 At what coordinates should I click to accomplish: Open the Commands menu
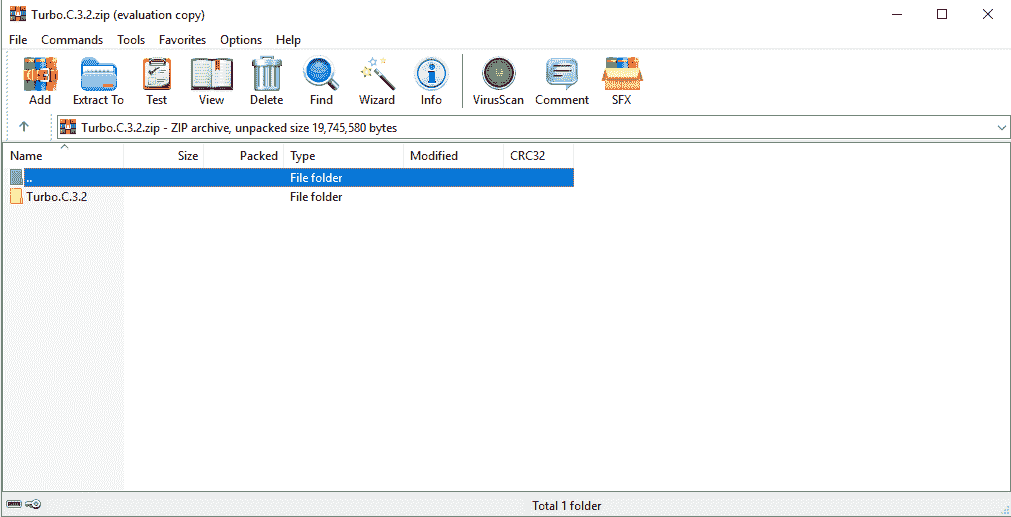coord(72,40)
